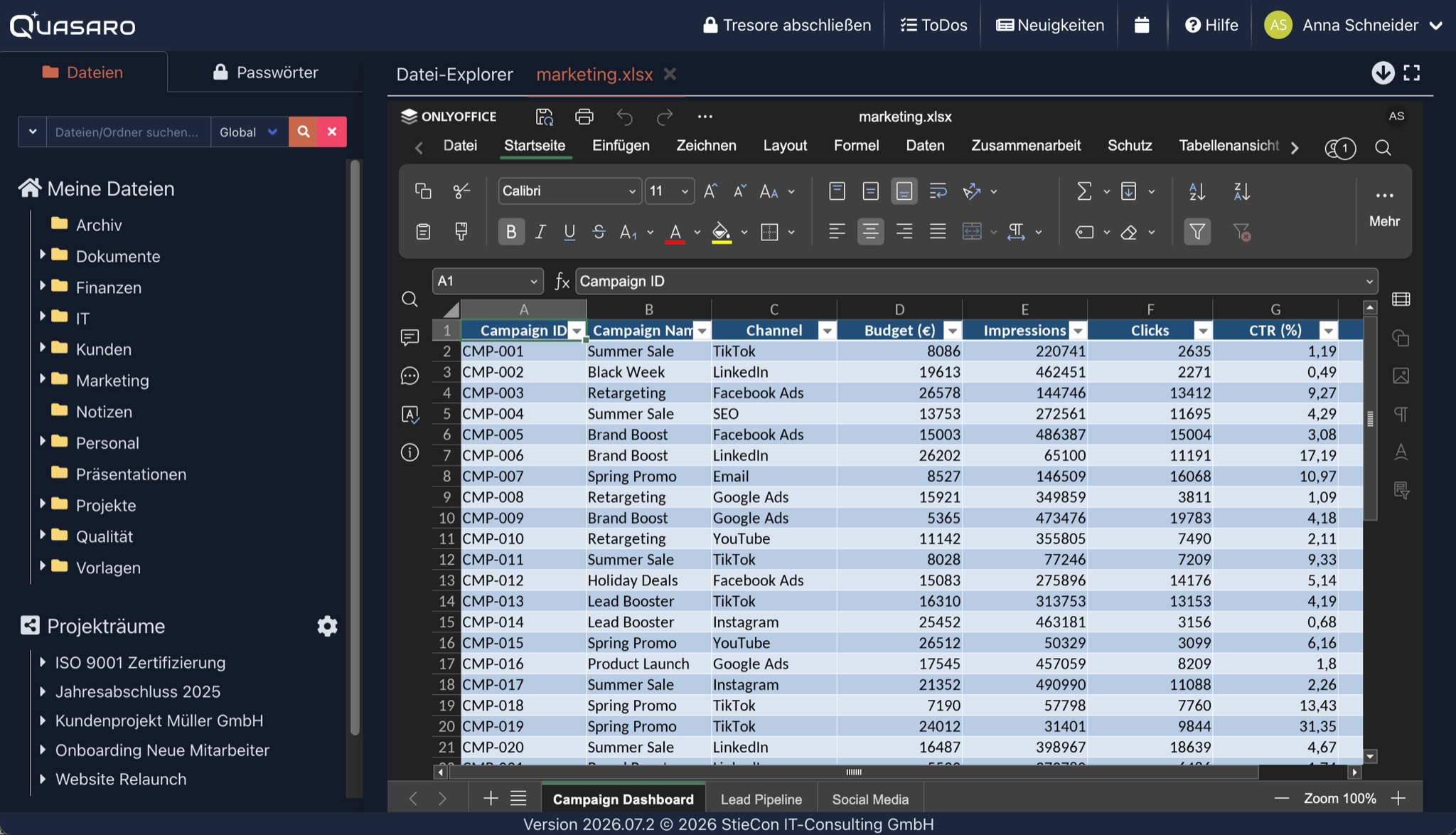Expand the Marketing folder
This screenshot has height=835, width=1456.
point(42,379)
